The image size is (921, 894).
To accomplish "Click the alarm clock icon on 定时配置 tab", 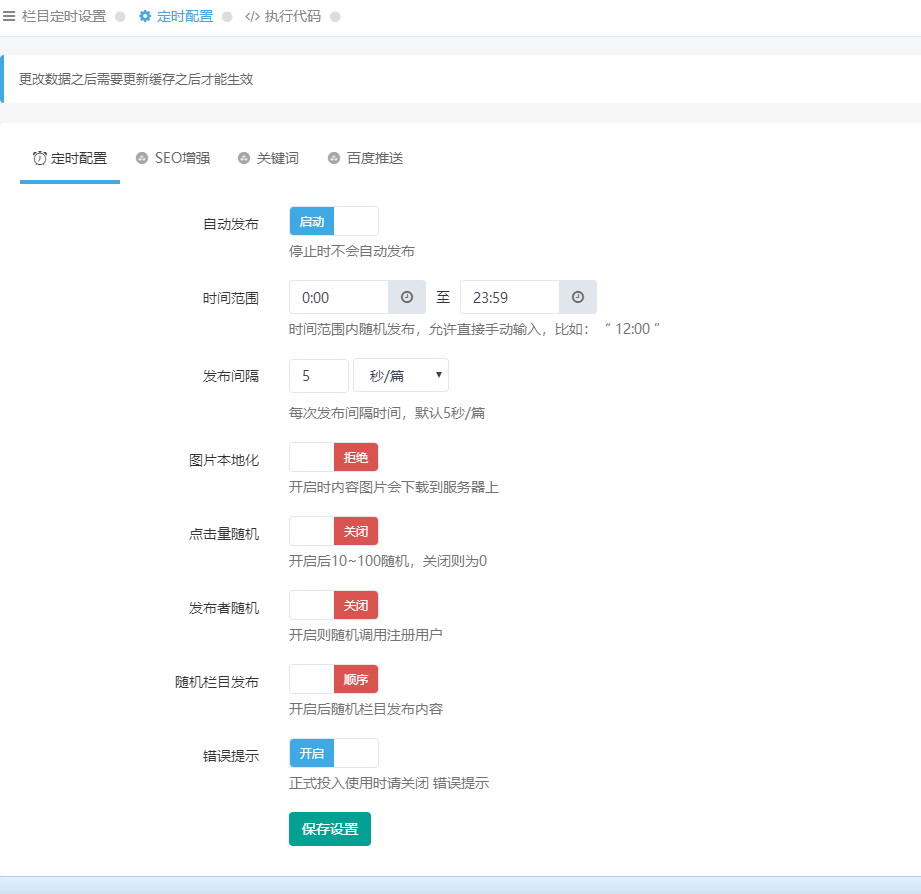I will pos(39,158).
